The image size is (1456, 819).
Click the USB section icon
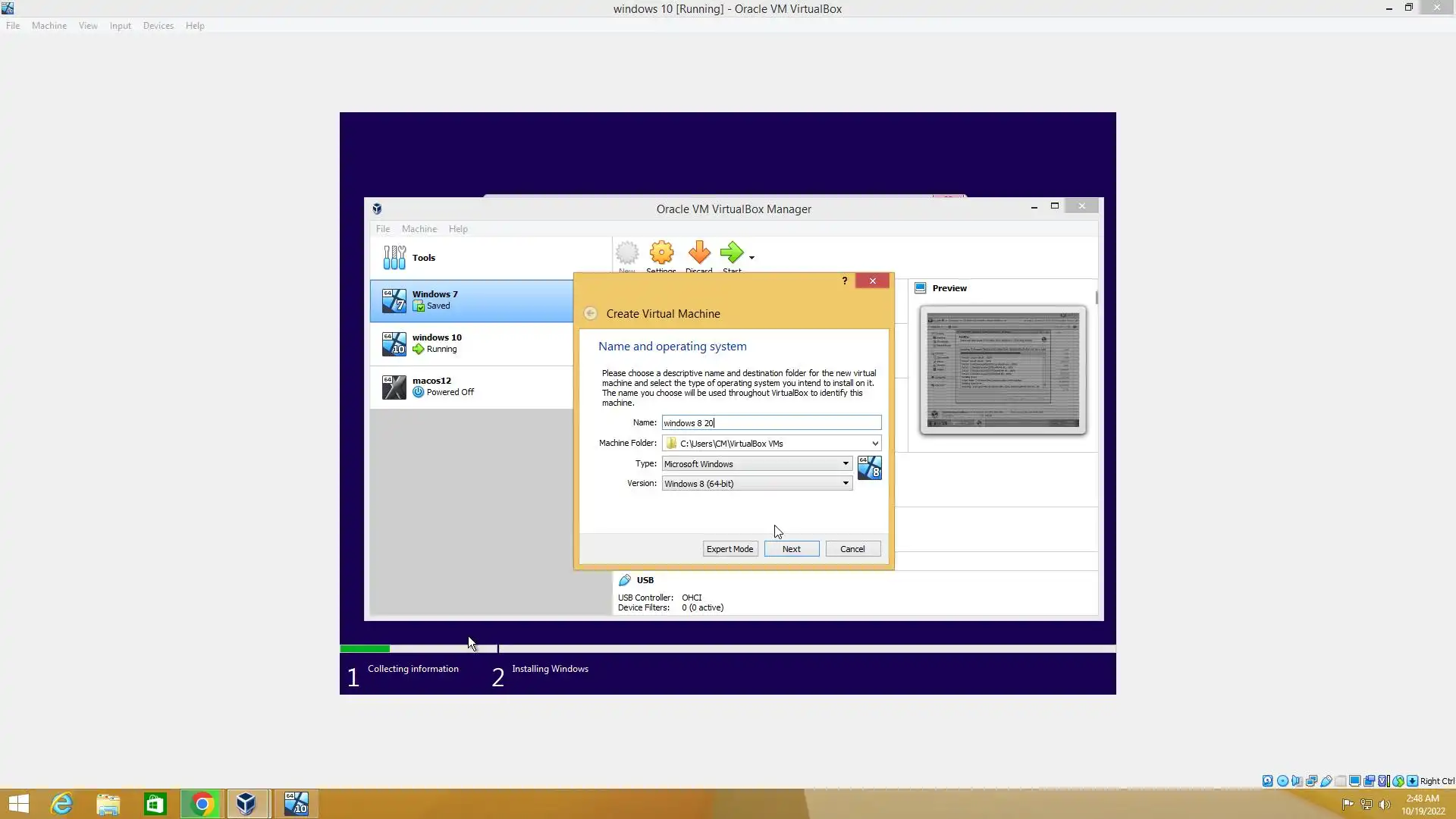point(625,580)
